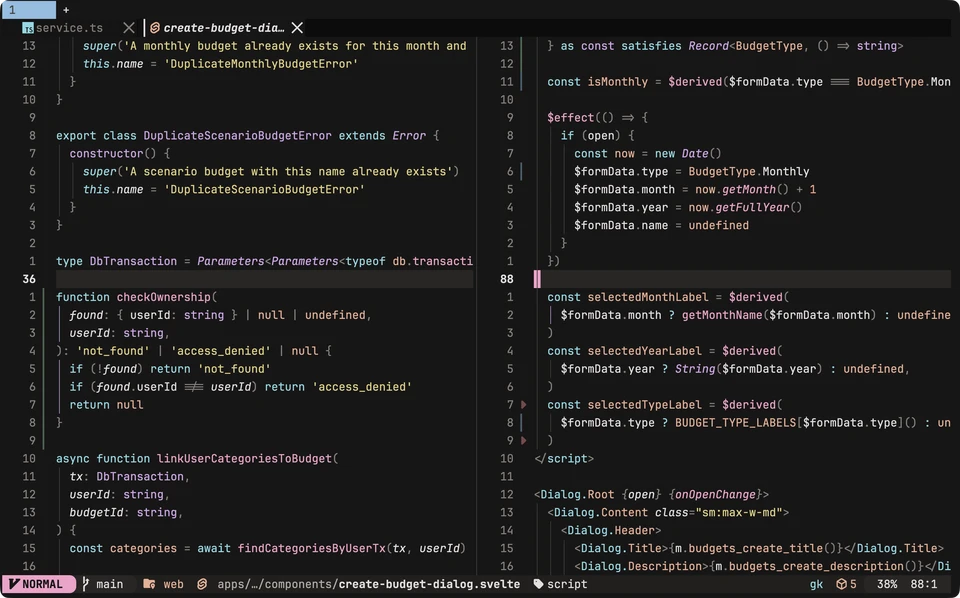Close the create-budget-dia… buffer tab
Viewport: 960px width, 598px height.
point(297,28)
